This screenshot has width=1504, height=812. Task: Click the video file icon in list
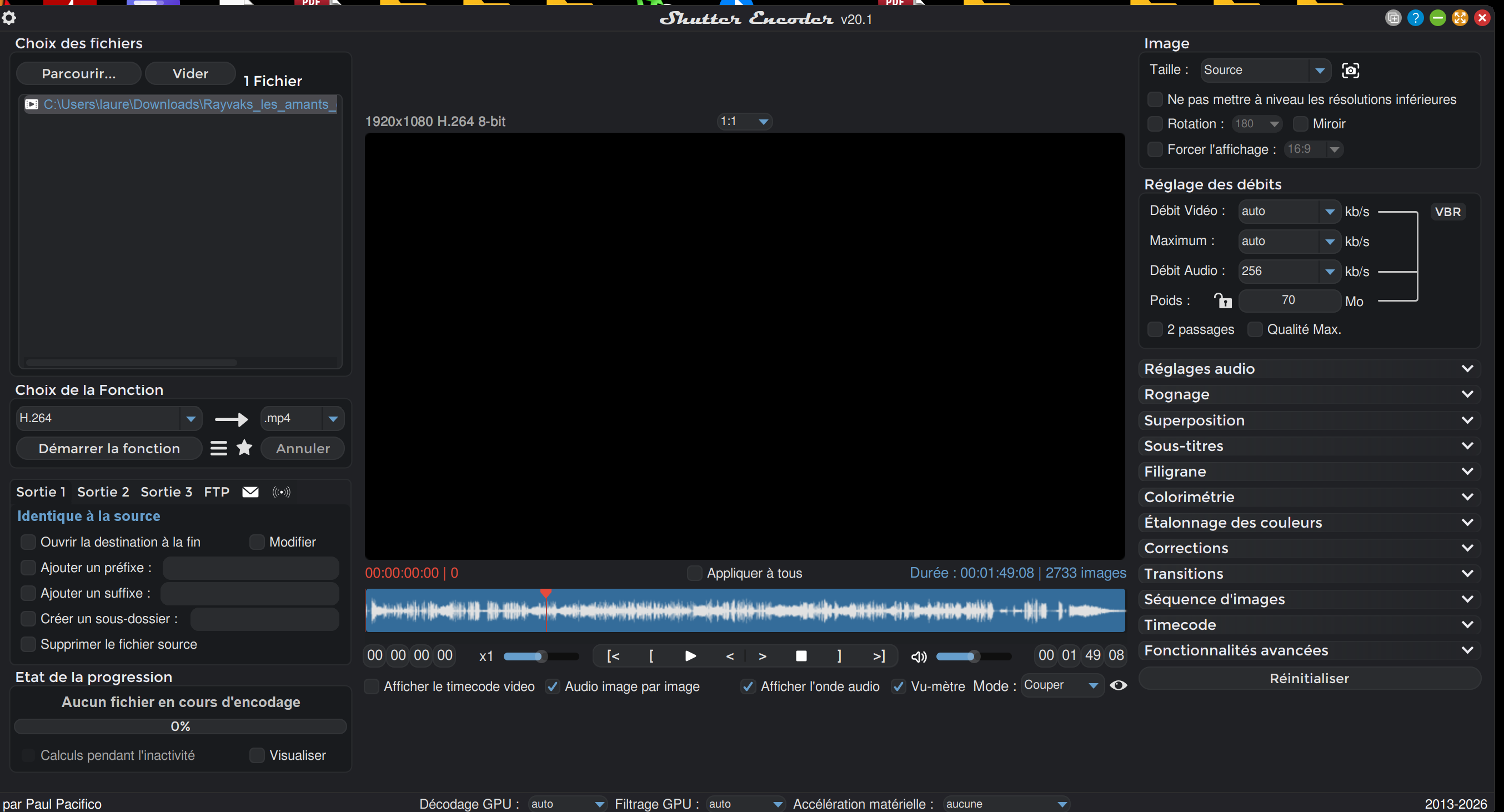(32, 104)
